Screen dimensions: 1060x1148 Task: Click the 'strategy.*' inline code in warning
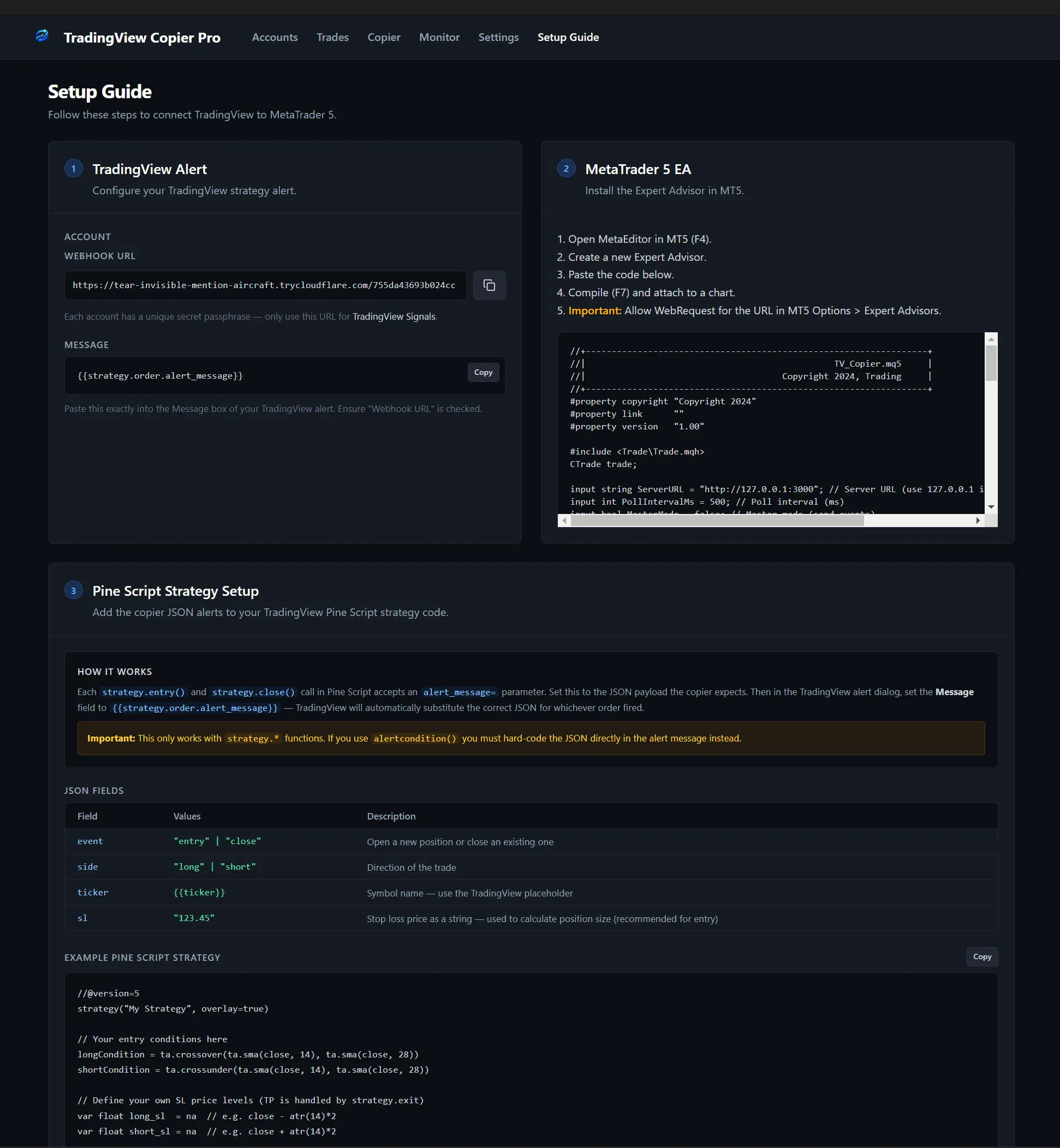[x=252, y=739]
